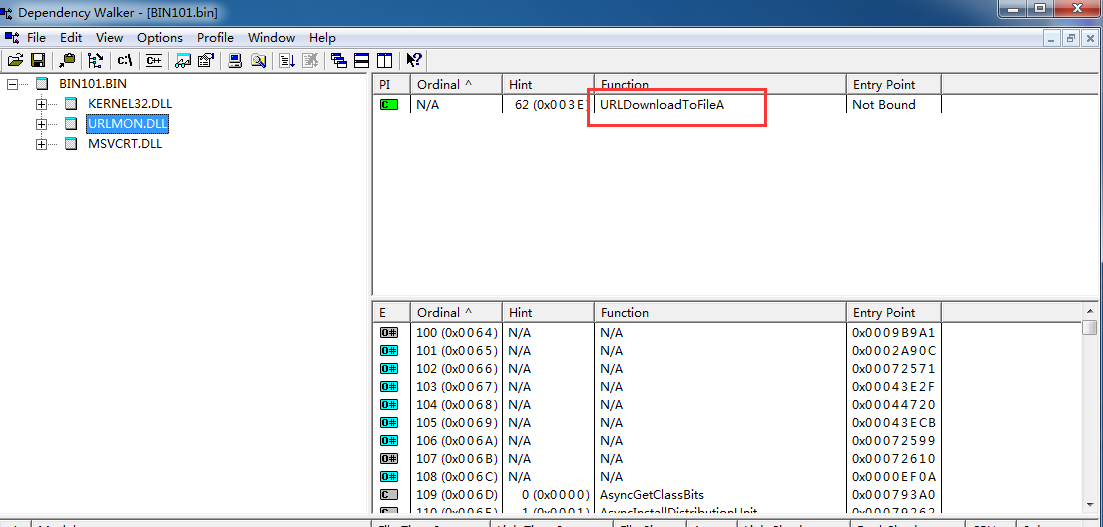Image resolution: width=1103 pixels, height=527 pixels.
Task: Click the greyed Stop Profiling icon
Action: 310,61
